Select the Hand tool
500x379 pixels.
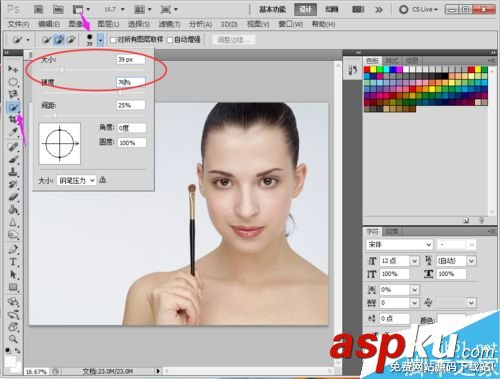(13, 327)
